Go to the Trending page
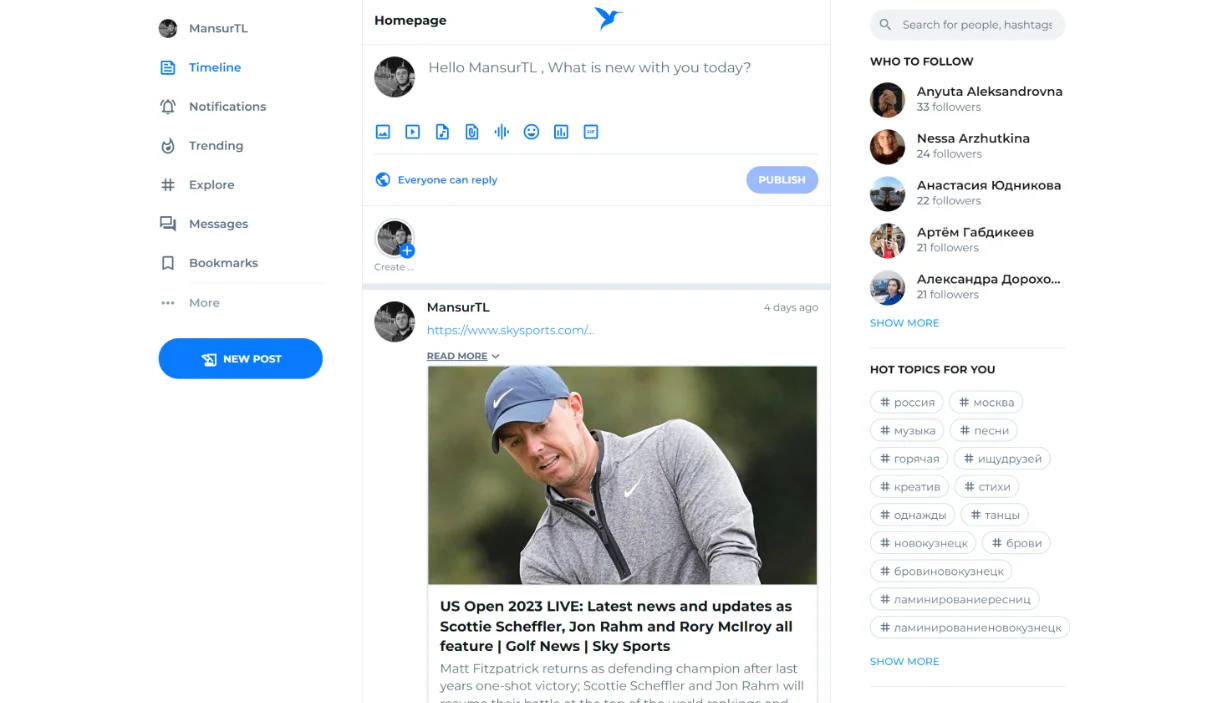The width and height of the screenshot is (1206, 703). point(215,146)
